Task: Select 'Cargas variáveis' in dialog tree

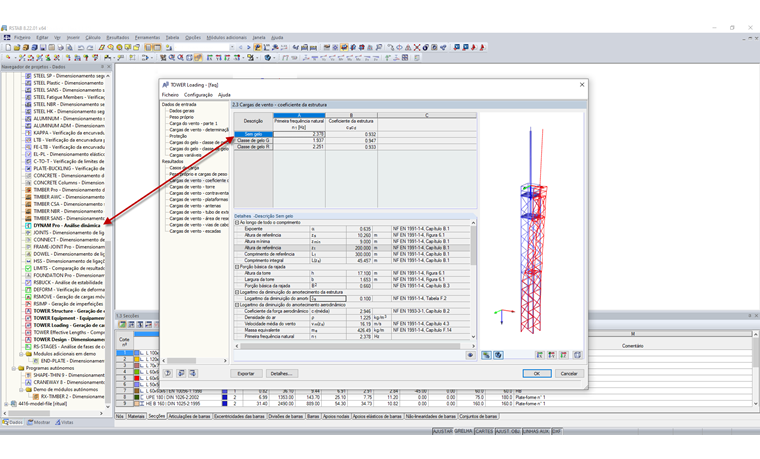Action: coord(185,155)
